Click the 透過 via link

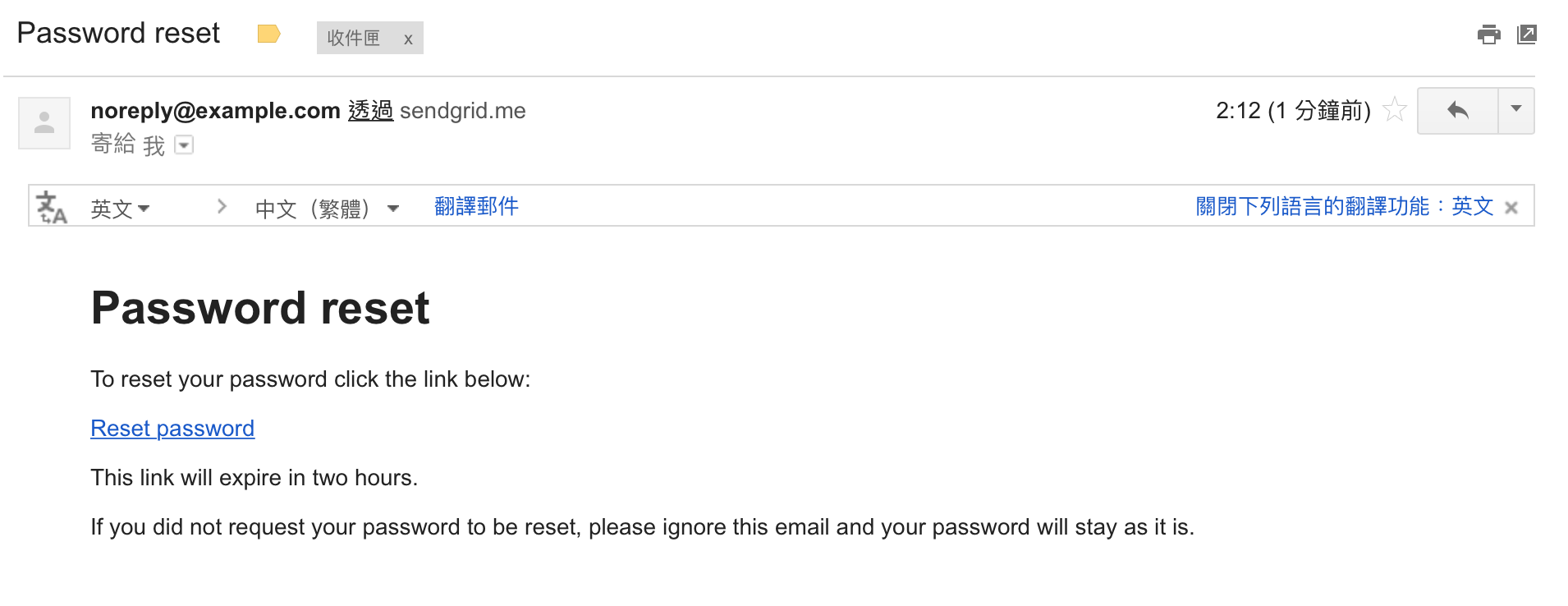tap(370, 111)
